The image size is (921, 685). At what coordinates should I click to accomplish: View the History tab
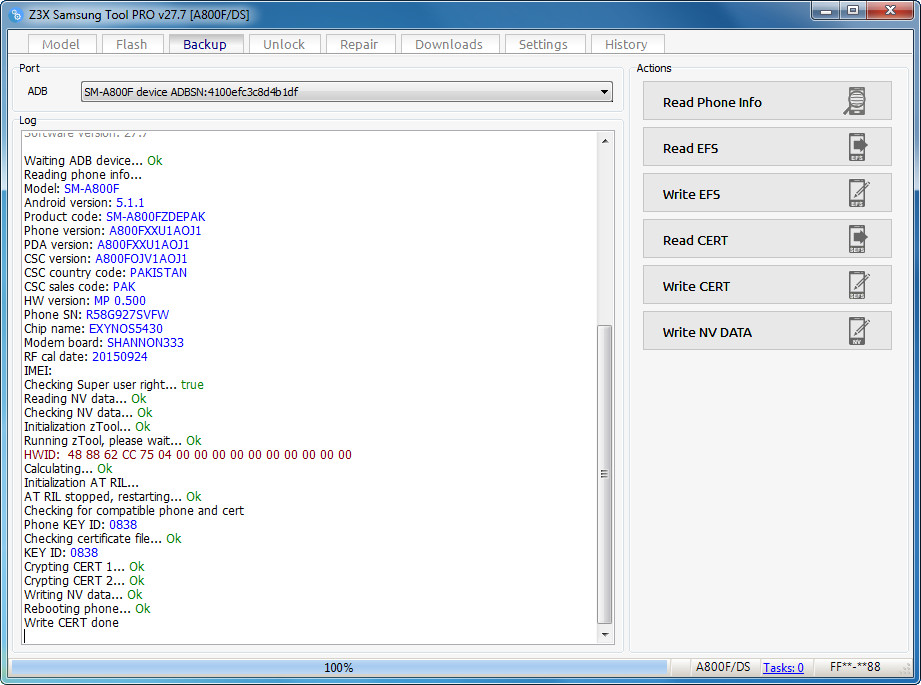[626, 44]
